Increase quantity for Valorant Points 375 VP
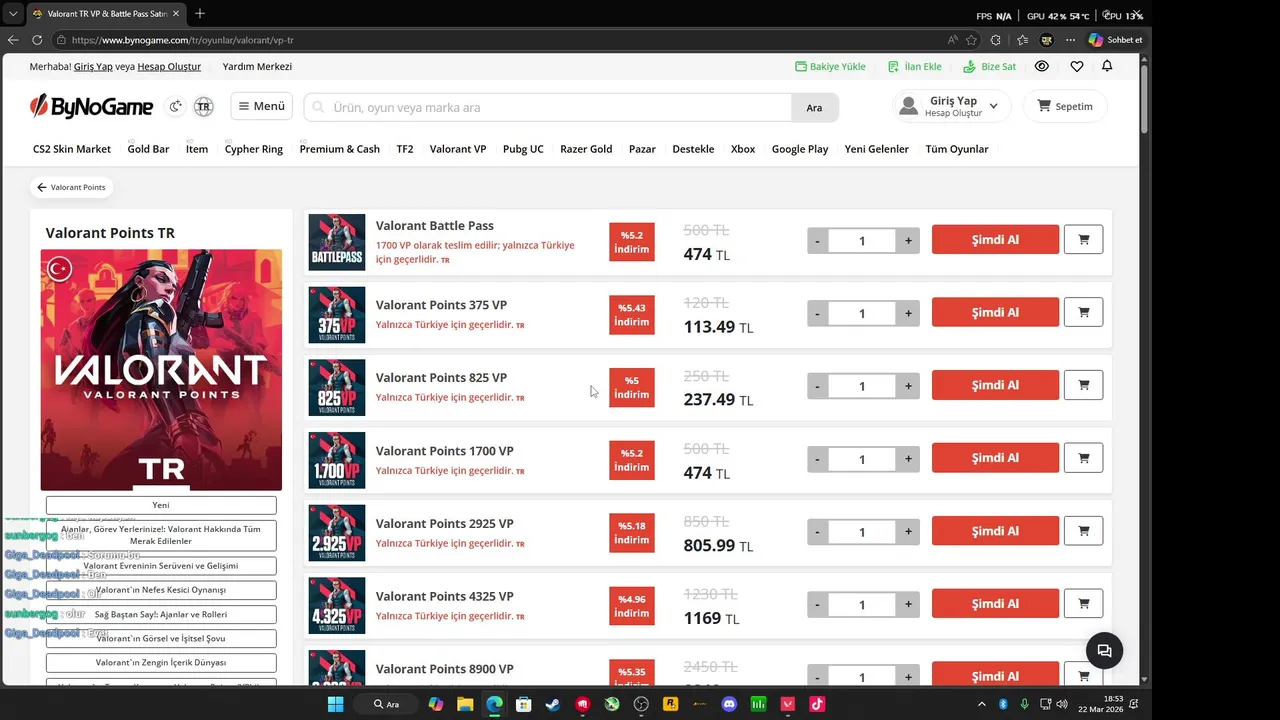1280x720 pixels. [x=908, y=314]
